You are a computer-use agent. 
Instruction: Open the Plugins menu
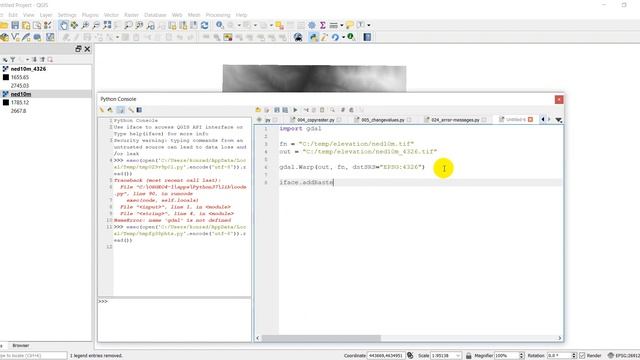click(90, 15)
